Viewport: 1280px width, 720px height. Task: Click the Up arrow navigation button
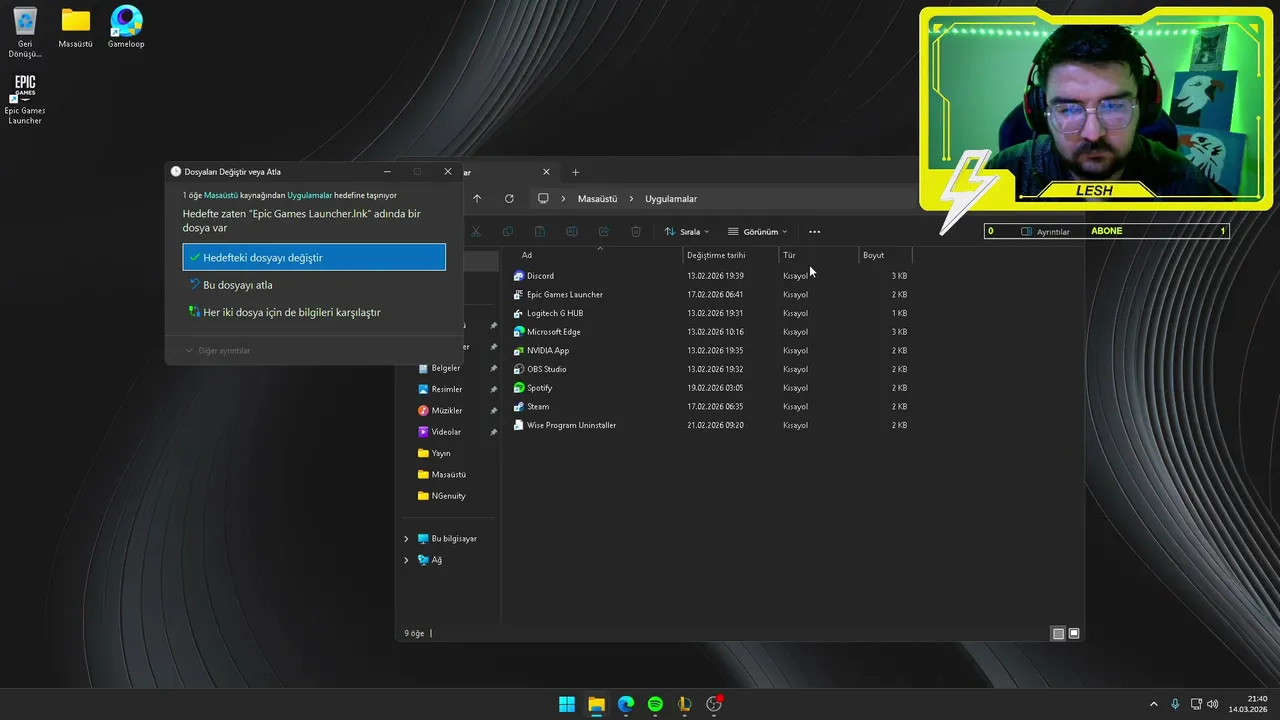(477, 199)
